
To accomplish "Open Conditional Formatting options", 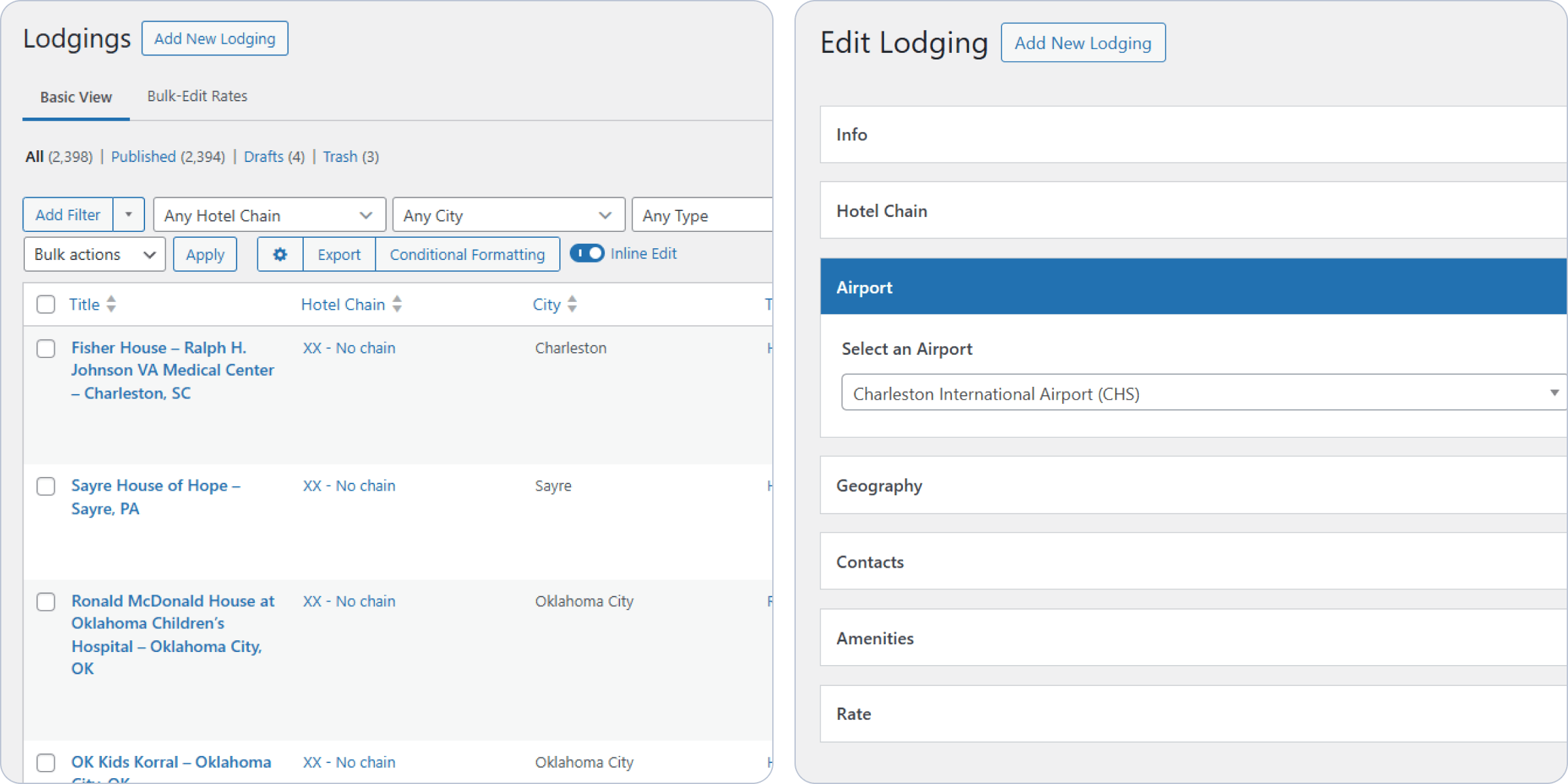I will (467, 254).
